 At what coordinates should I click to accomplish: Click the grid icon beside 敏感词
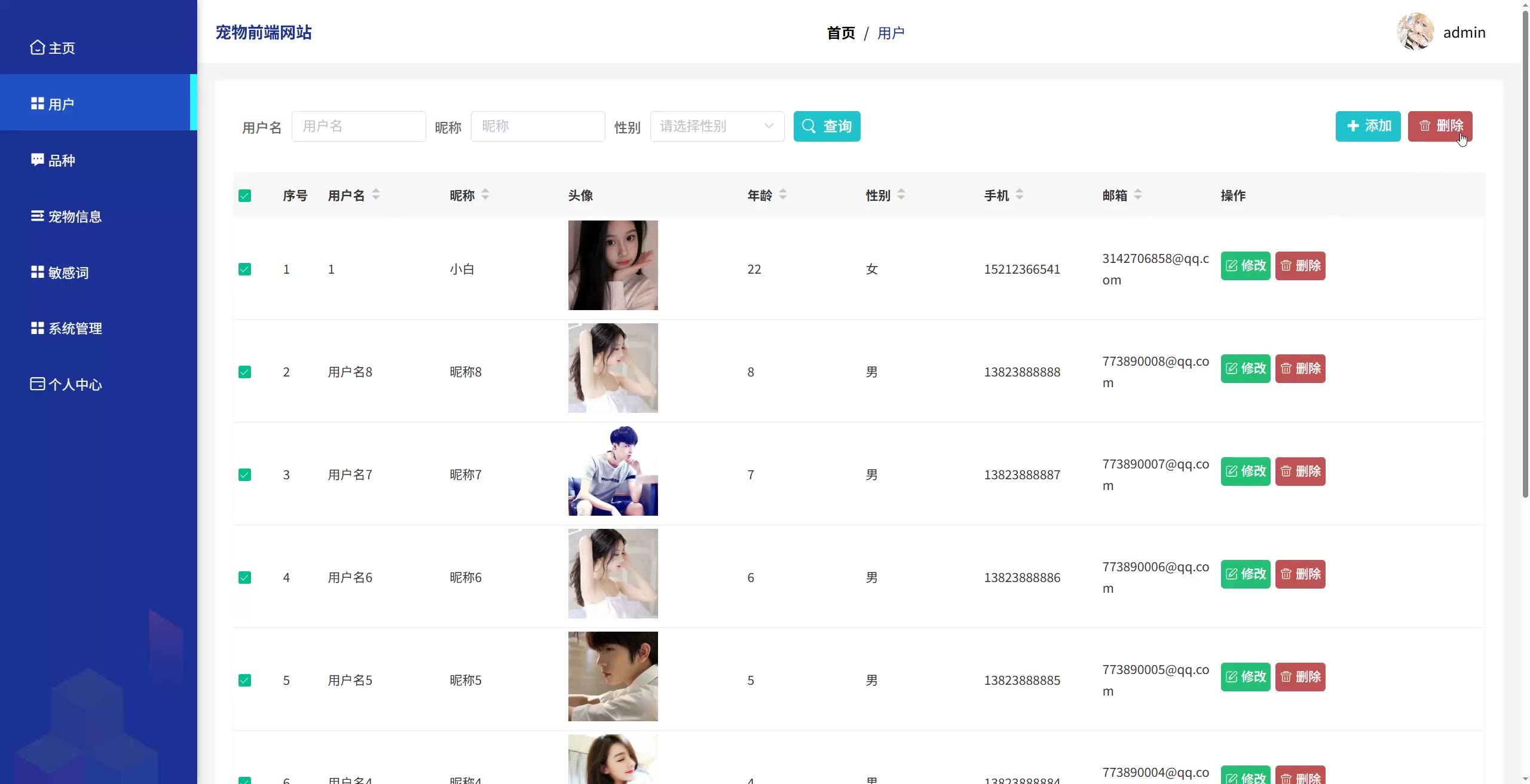tap(38, 272)
